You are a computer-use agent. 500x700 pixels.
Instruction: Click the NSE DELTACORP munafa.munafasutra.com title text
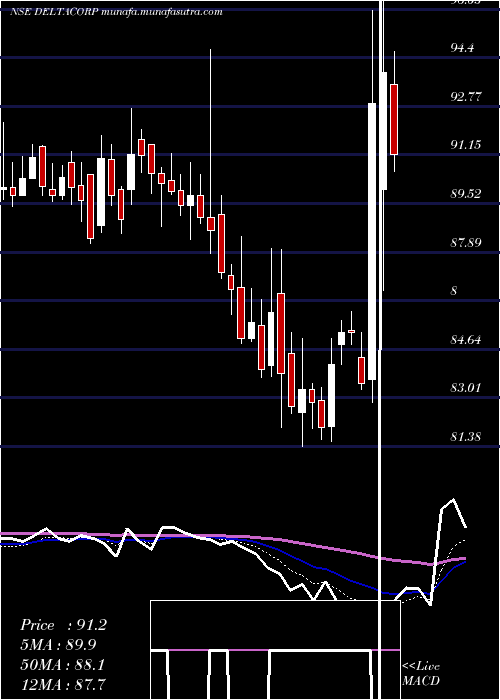[x=116, y=12]
